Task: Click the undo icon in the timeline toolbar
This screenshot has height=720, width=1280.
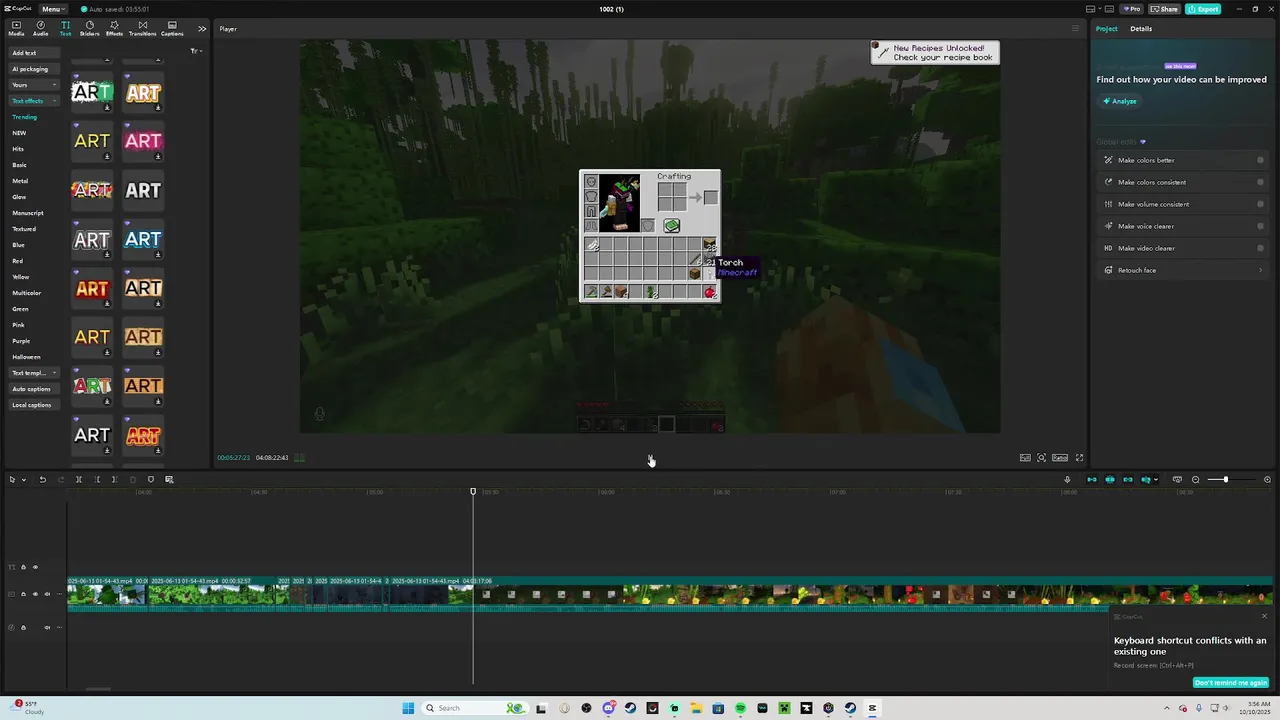Action: (42, 480)
